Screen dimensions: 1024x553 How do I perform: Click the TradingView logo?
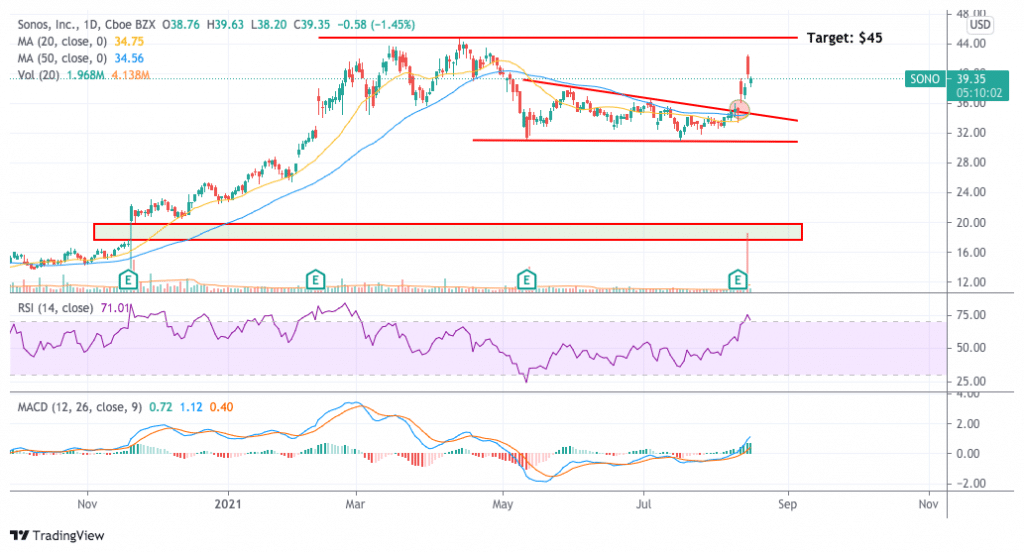(x=57, y=535)
